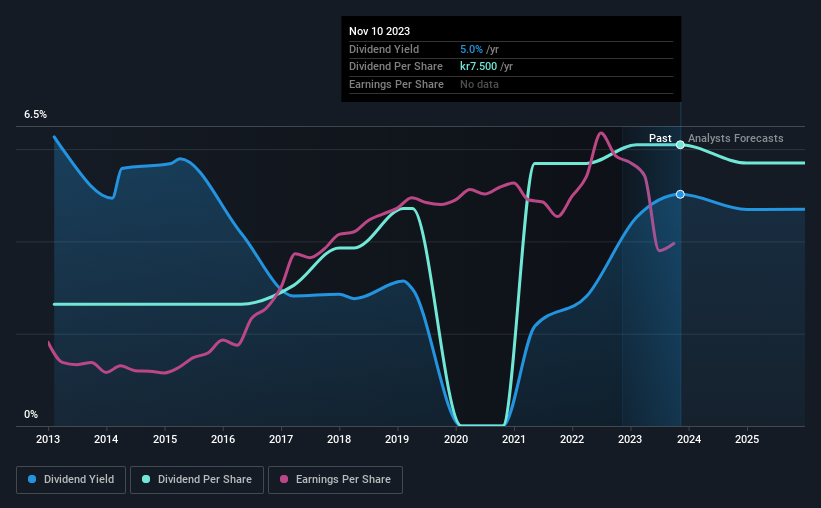Click the No data earnings value
This screenshot has width=821, height=508.
[480, 84]
